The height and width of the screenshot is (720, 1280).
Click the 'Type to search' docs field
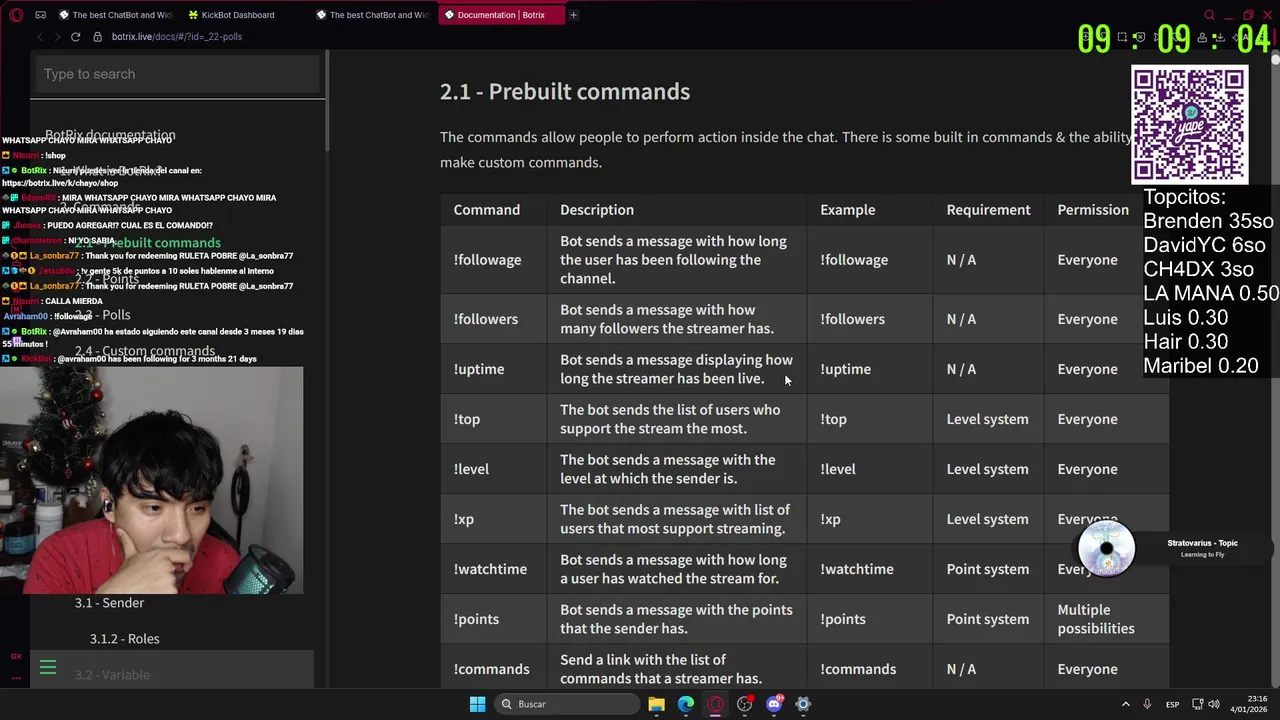click(178, 74)
